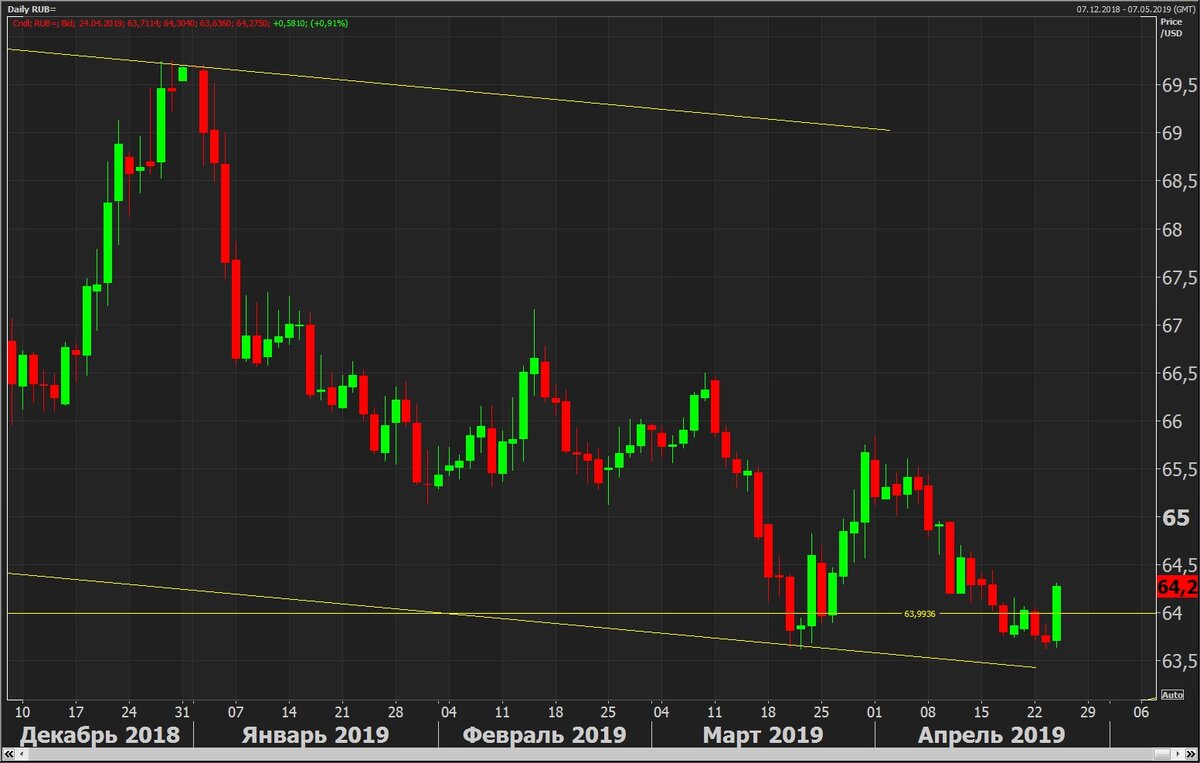Screen dimensions: 1200x763
Task: Select the Январь 2019 month label
Action: 315,735
